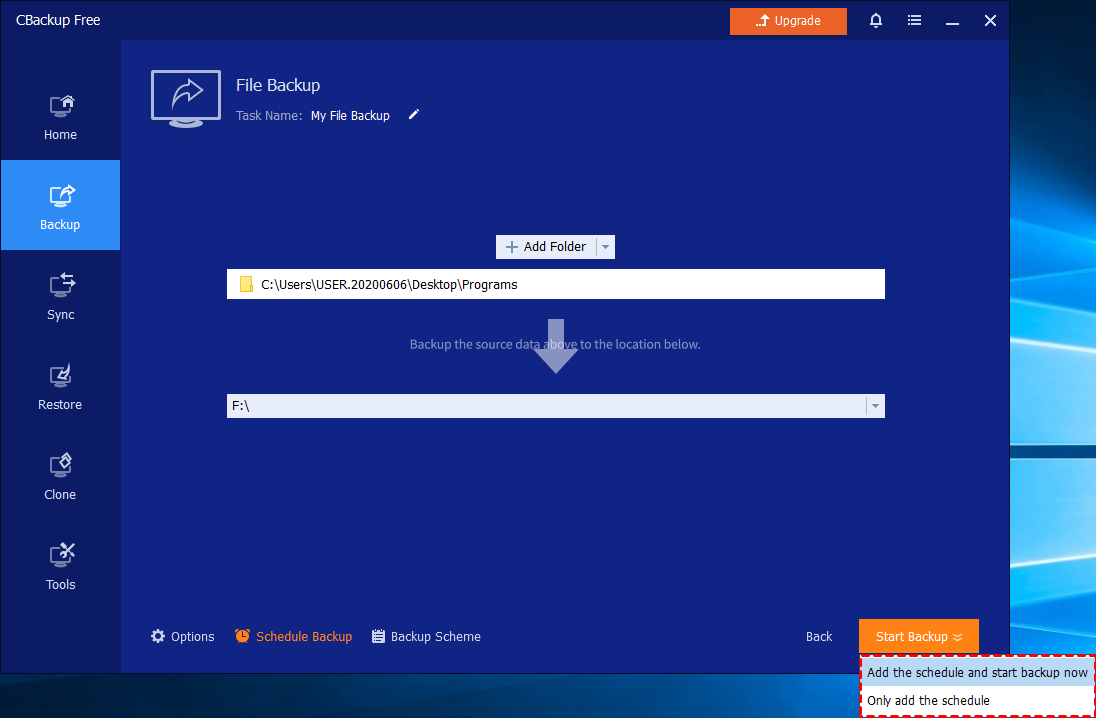Click the Back button
Screen dimensions: 1096x718
pos(819,637)
